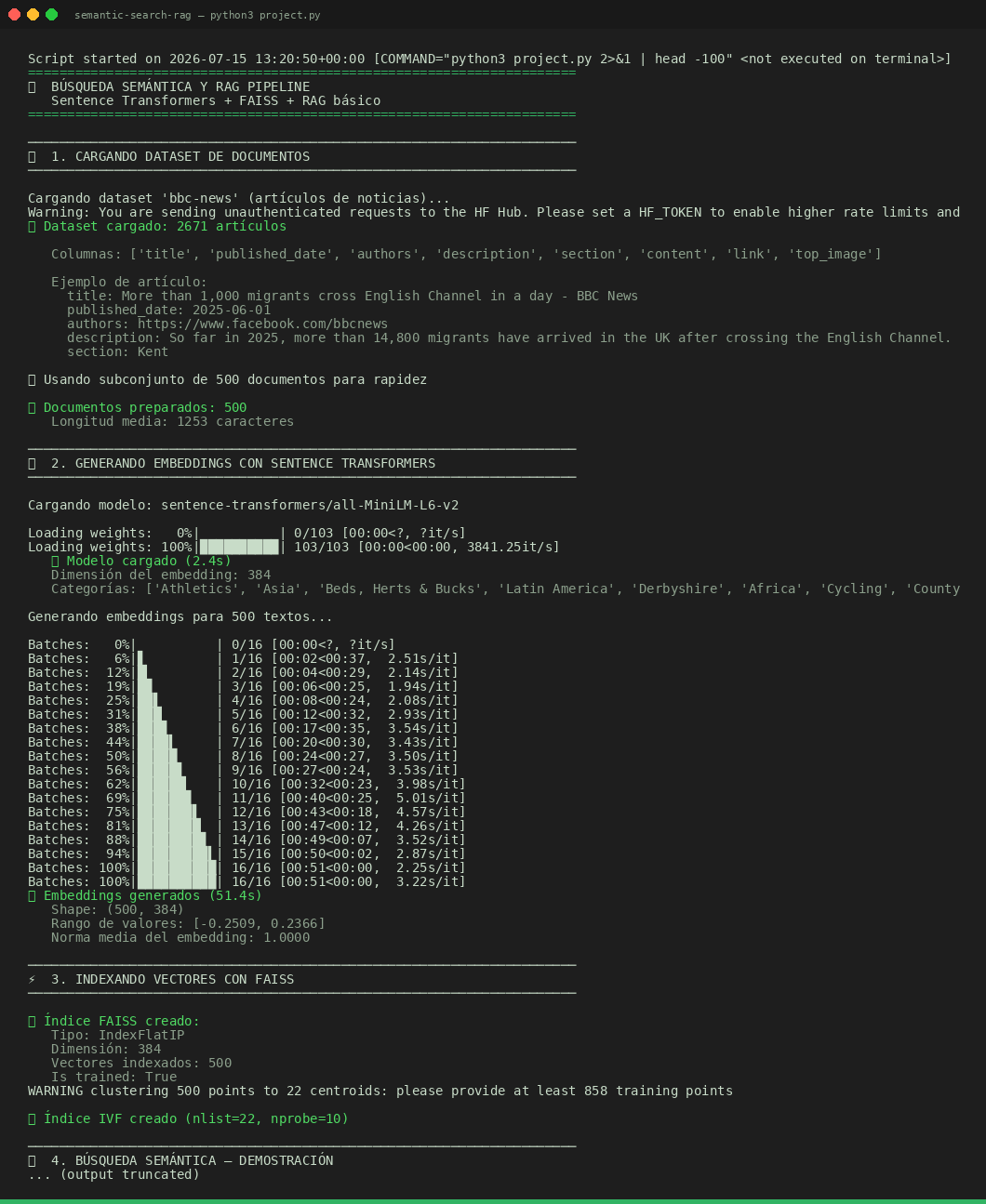
Task: Click 'Norma media del embedding: 1.0000' line
Action: [180, 937]
